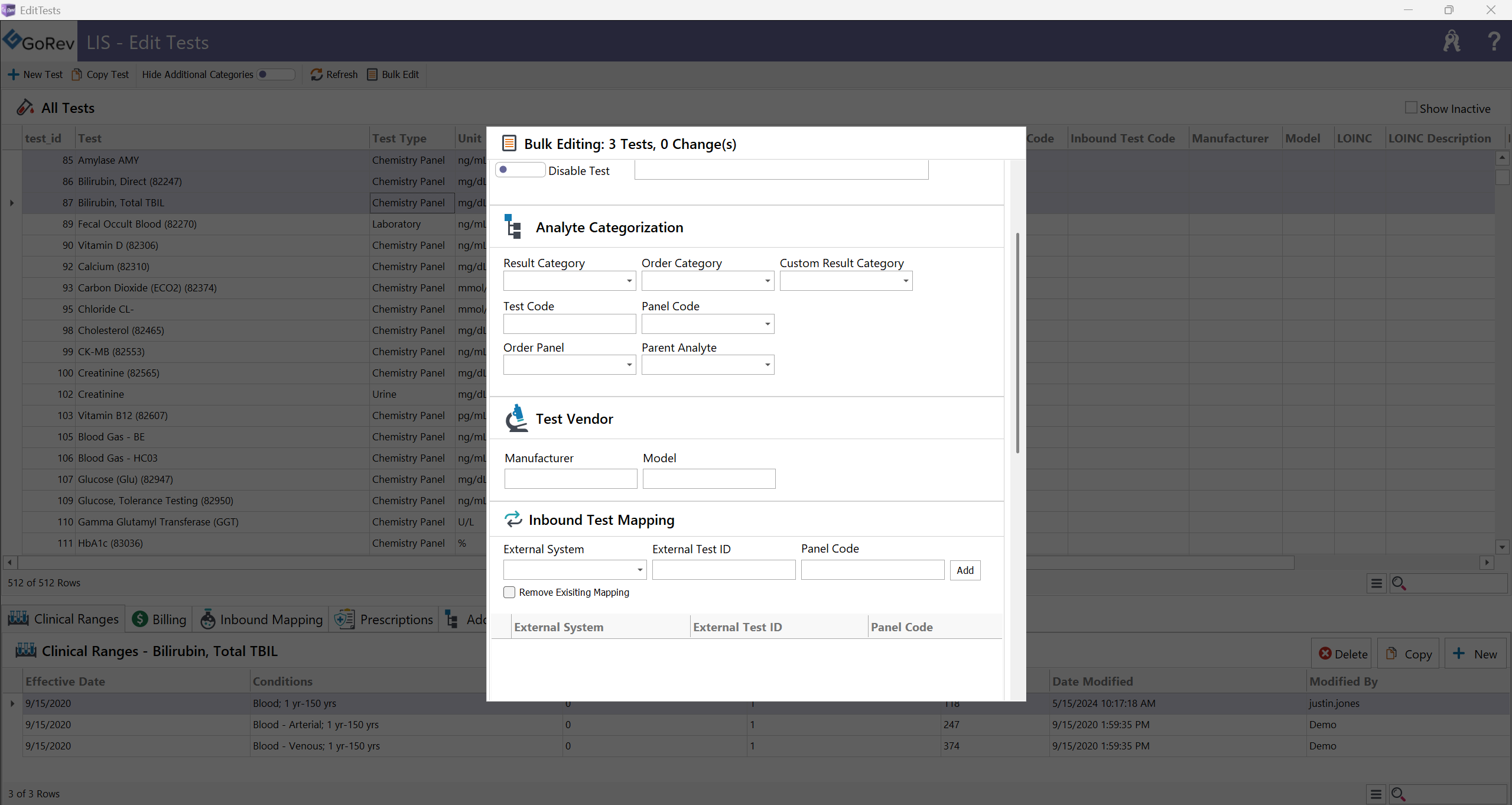Click All Tests horizontal scrollbar left arrow
Viewport: 1512px width, 805px height.
pyautogui.click(x=10, y=563)
